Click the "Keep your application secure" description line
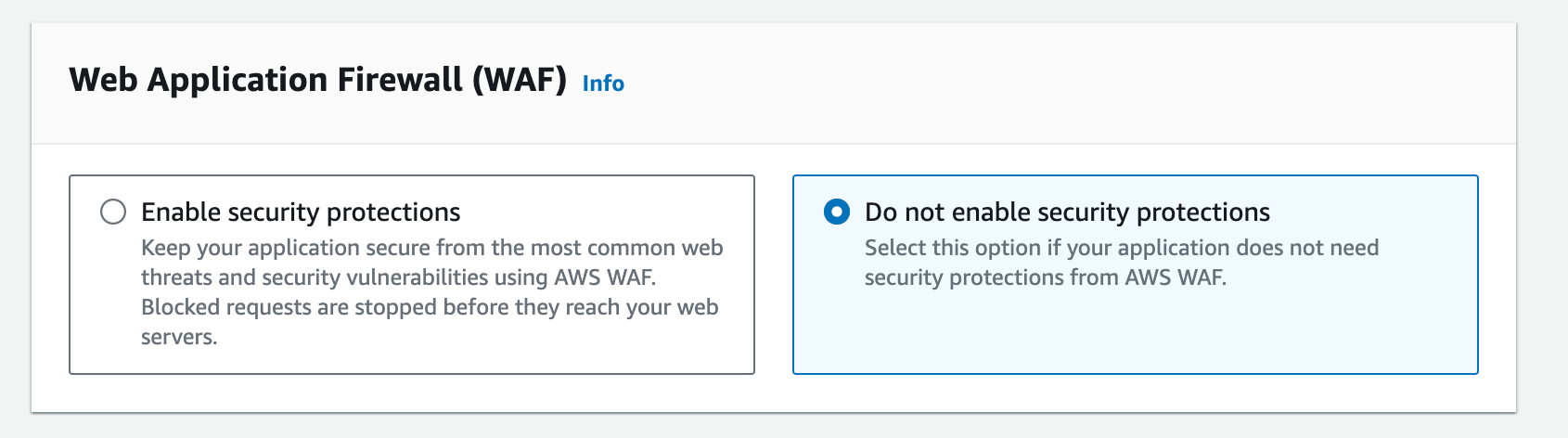This screenshot has width=1568, height=438. [431, 248]
